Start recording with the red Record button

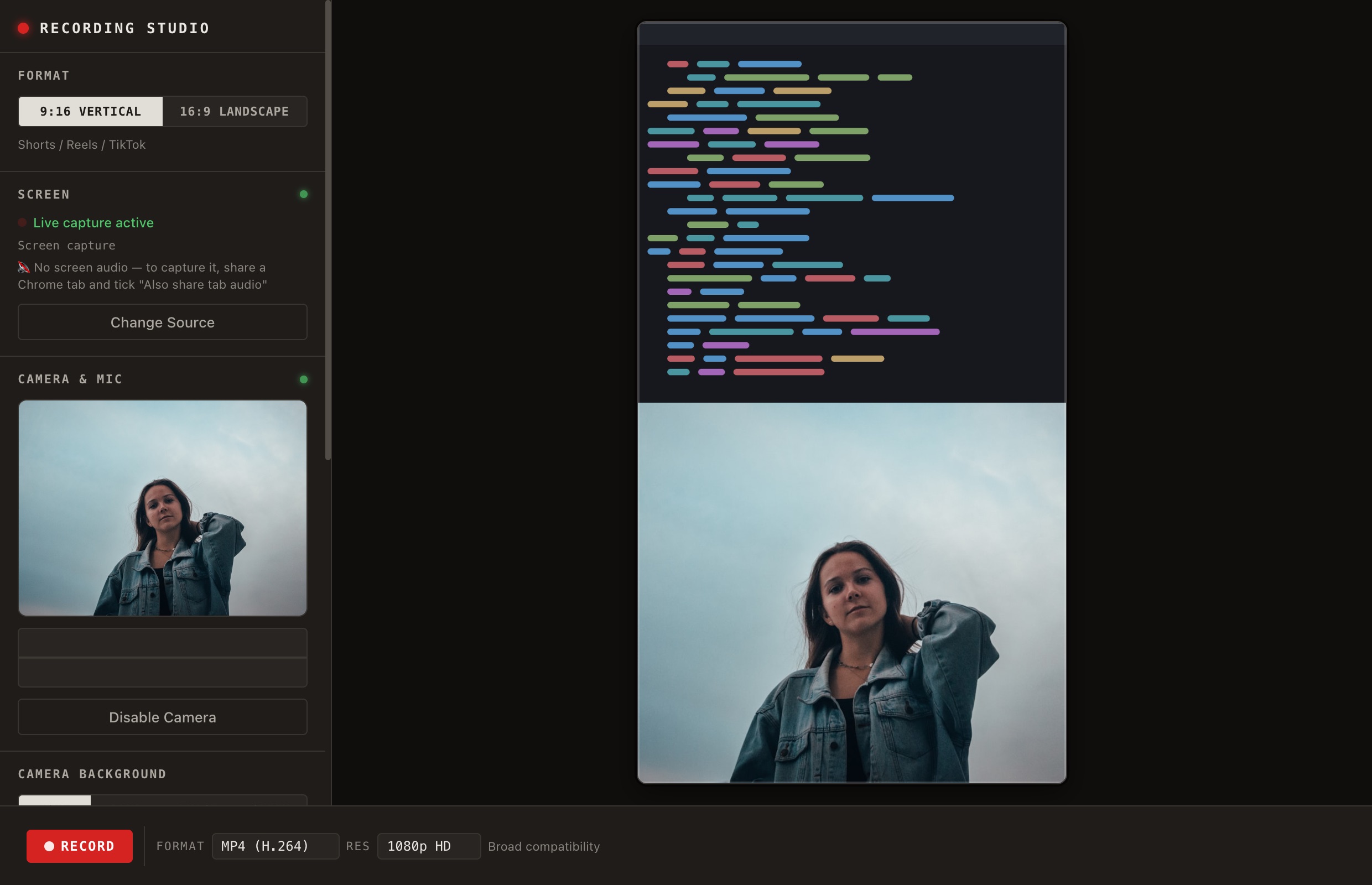[79, 846]
